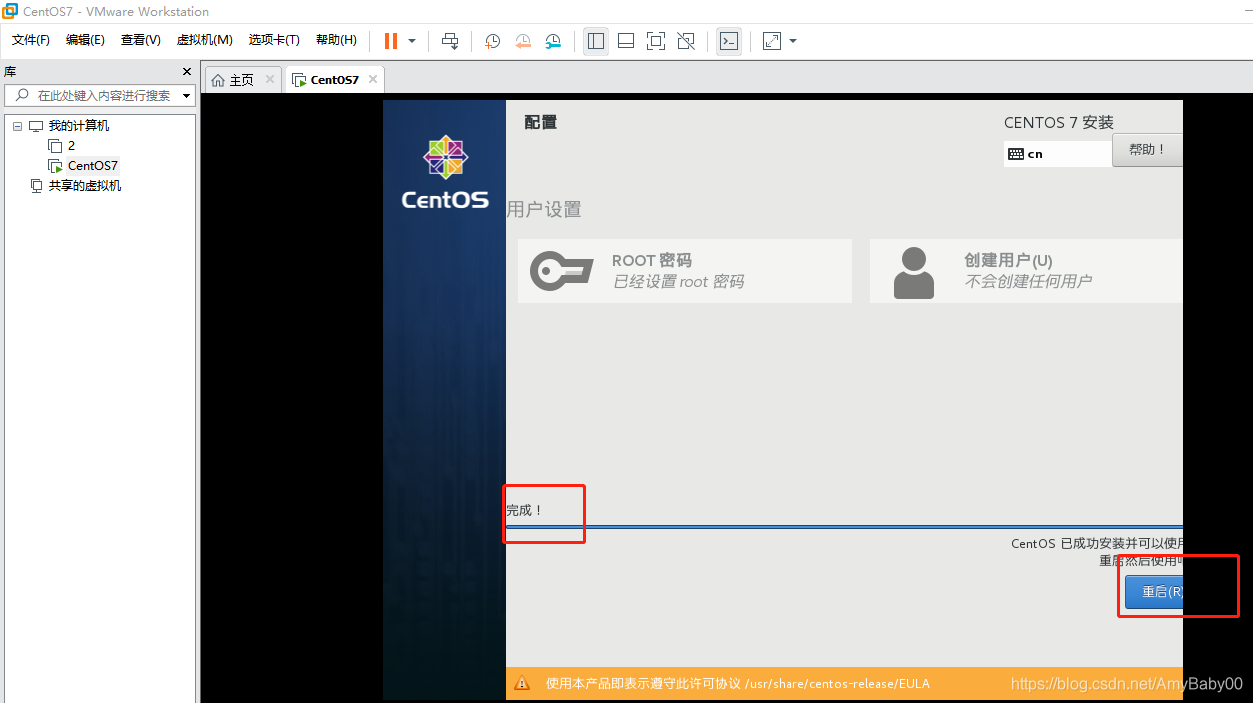Enter full screen mode icon

(x=656, y=41)
